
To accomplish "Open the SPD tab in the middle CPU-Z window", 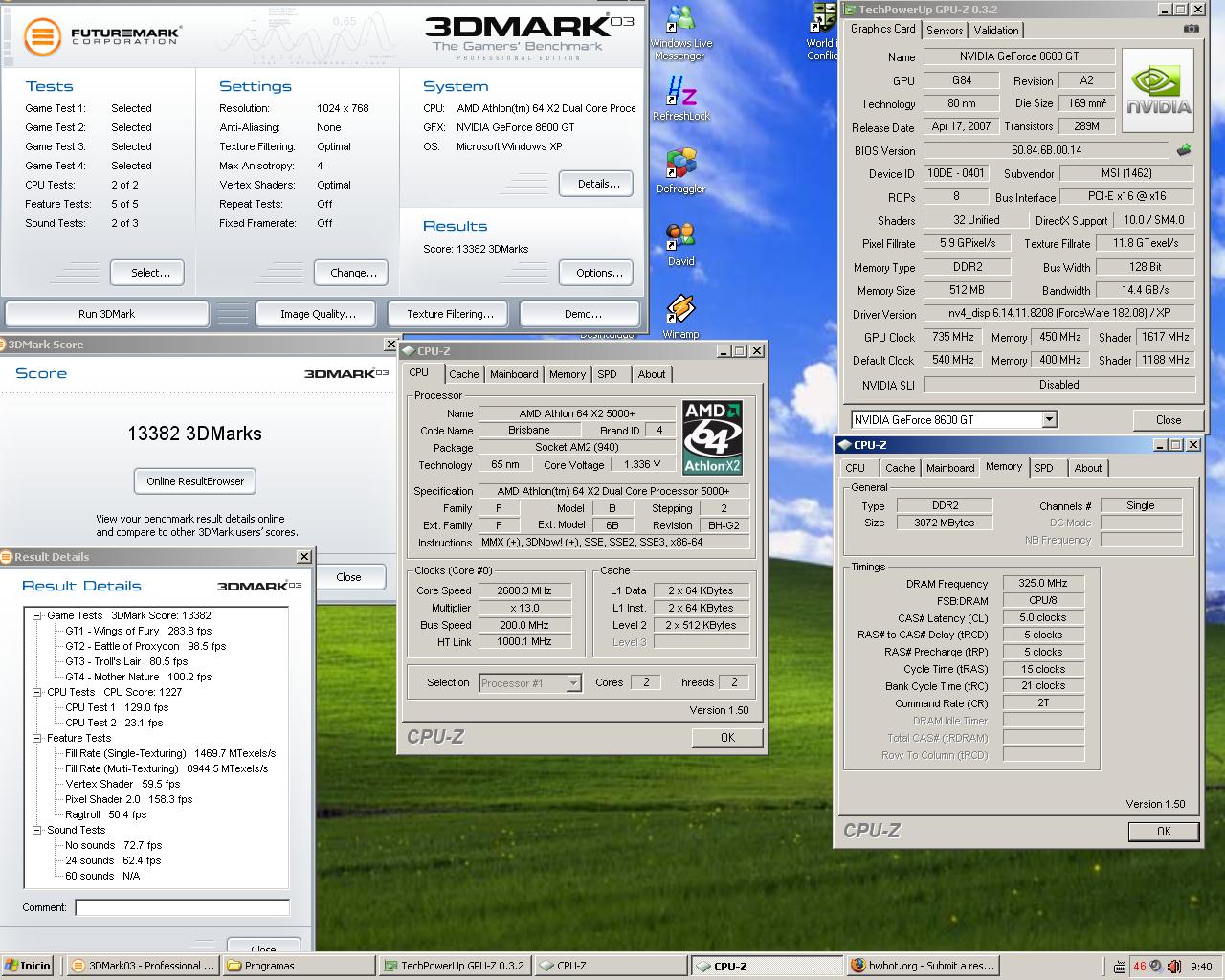I will (x=608, y=374).
